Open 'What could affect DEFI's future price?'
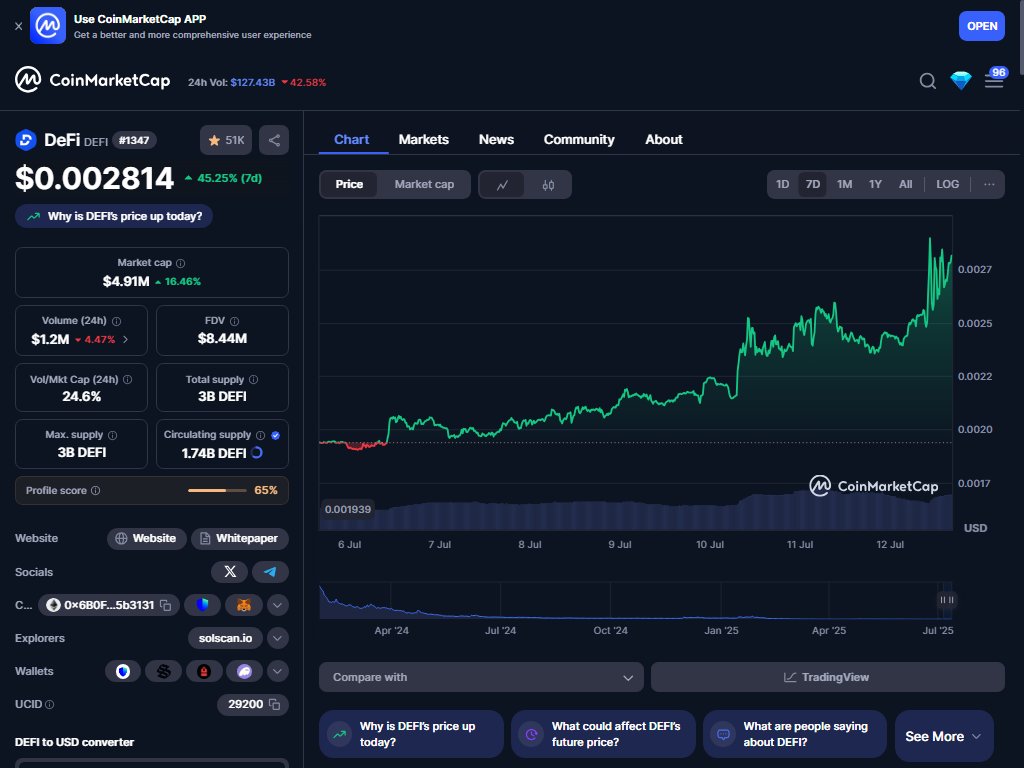The width and height of the screenshot is (1024, 768). point(603,734)
